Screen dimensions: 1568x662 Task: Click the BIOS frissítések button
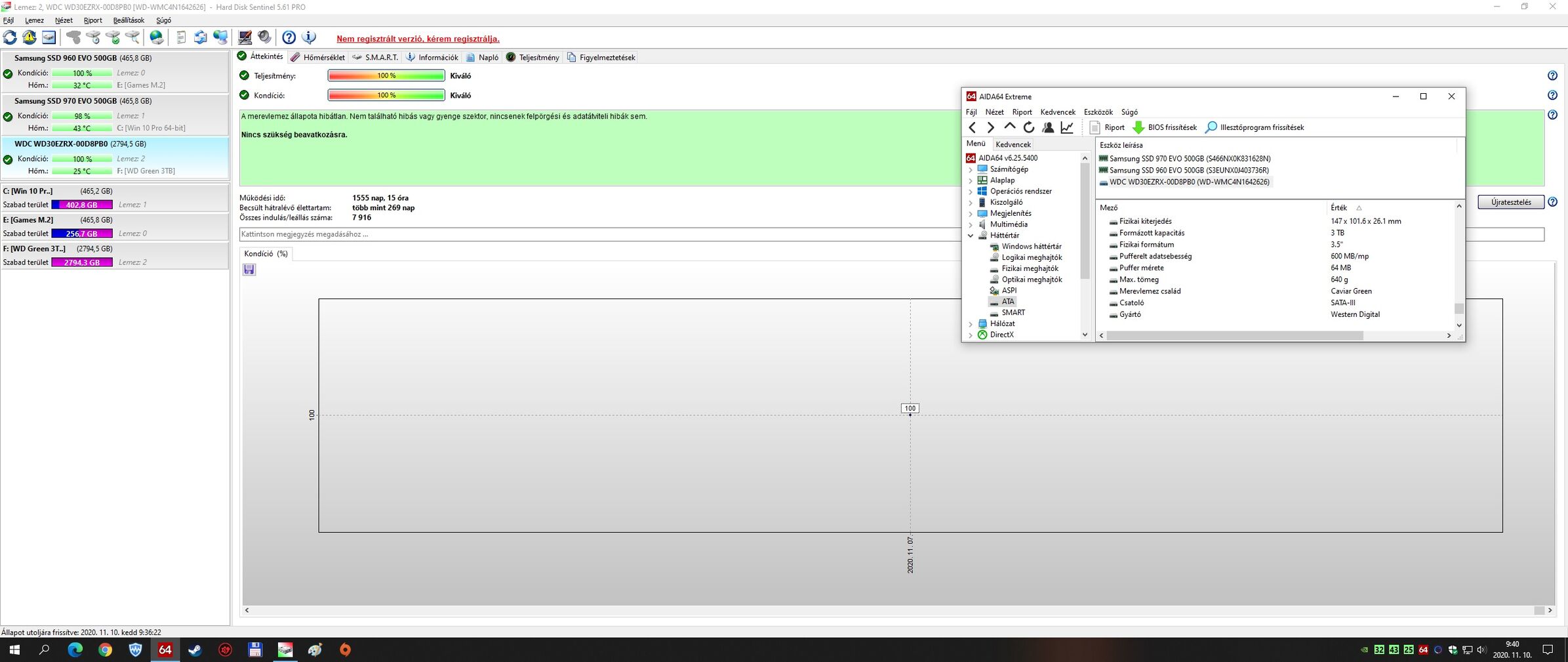1165,127
